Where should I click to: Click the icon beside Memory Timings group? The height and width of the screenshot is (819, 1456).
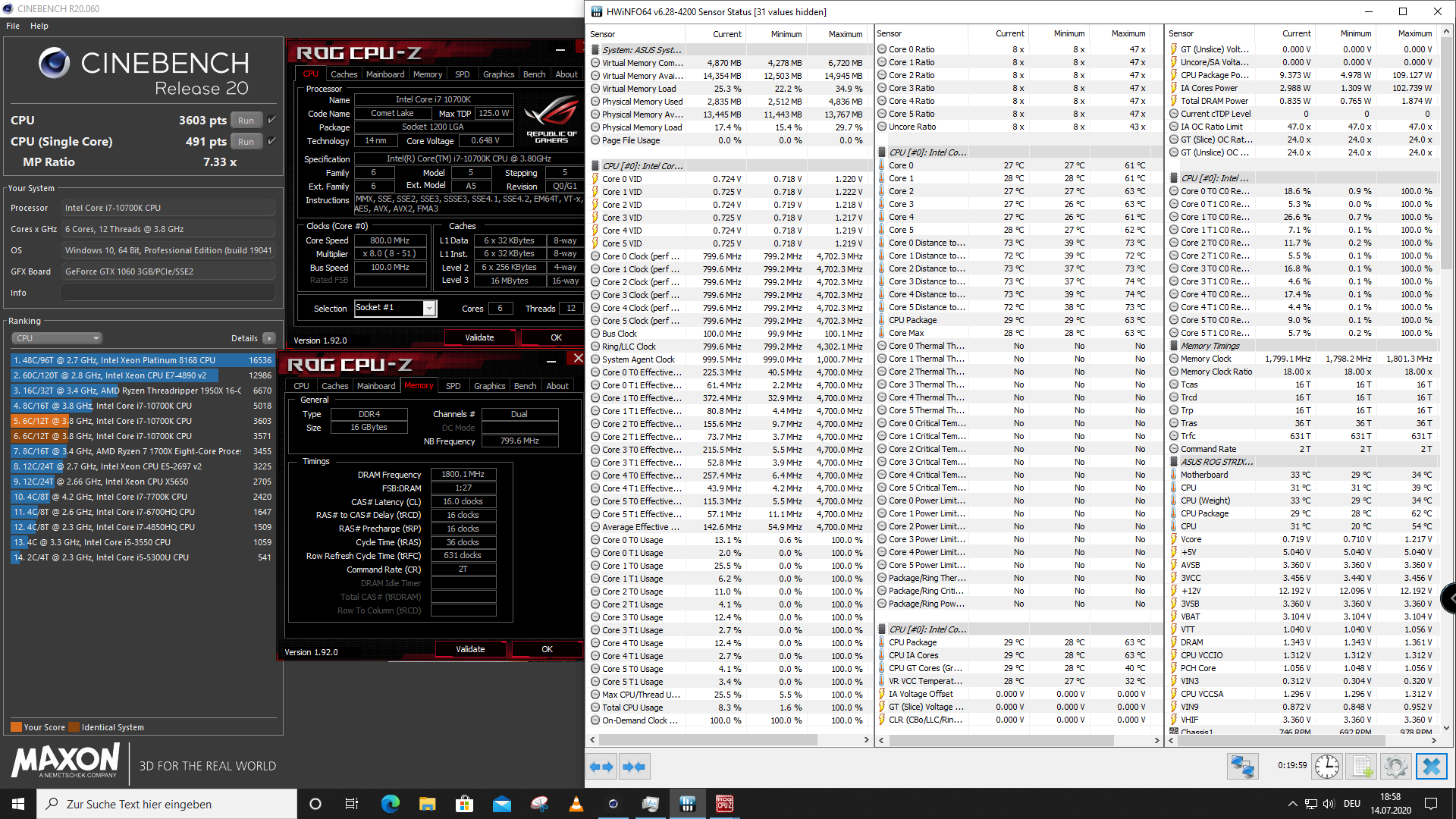[1174, 346]
